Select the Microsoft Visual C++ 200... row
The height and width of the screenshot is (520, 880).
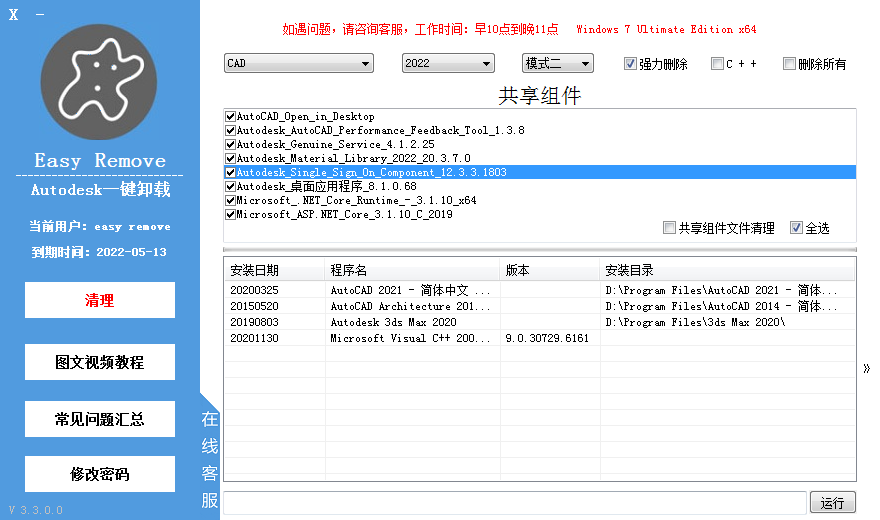(x=539, y=338)
